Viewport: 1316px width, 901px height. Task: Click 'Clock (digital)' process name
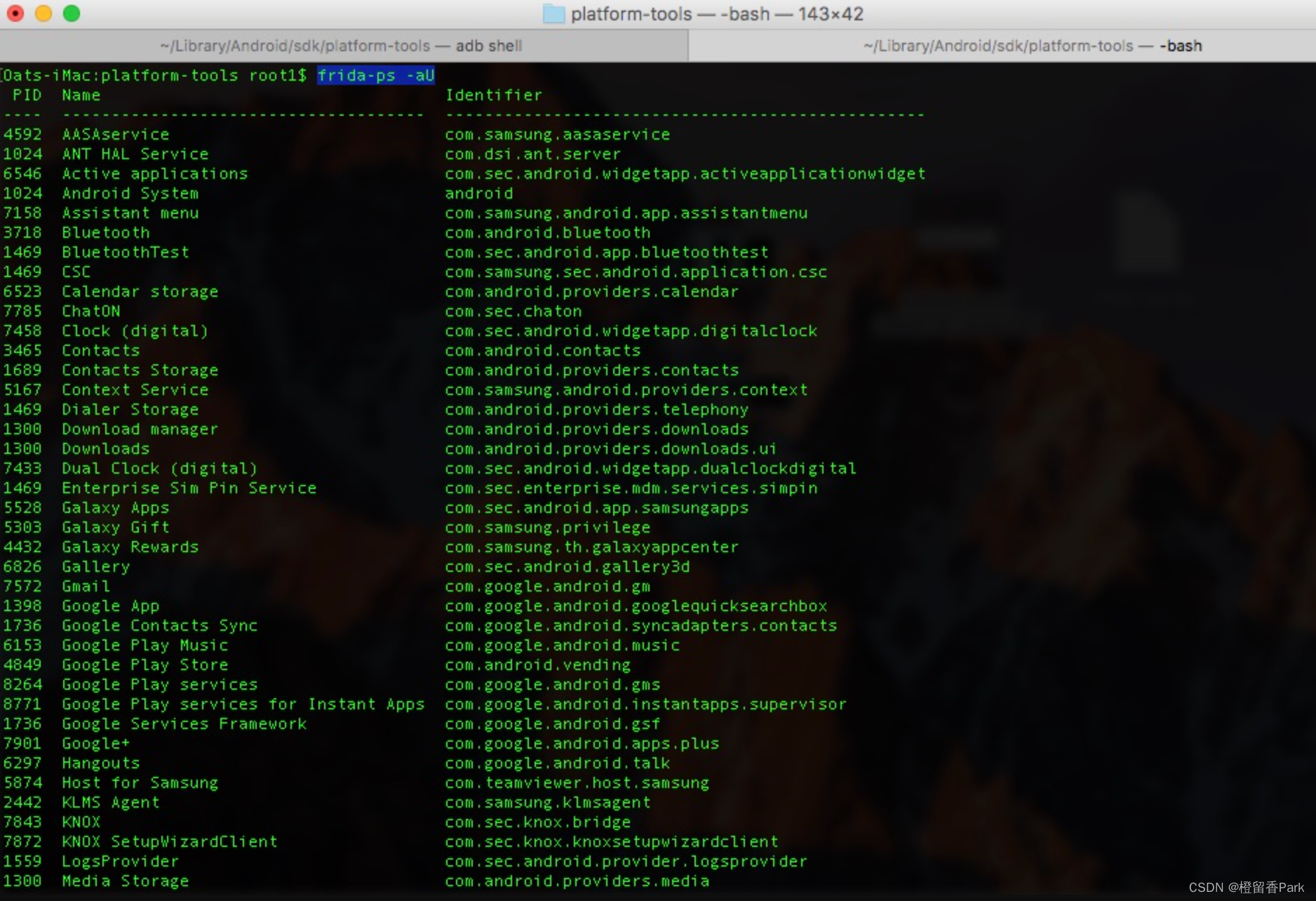pos(135,331)
